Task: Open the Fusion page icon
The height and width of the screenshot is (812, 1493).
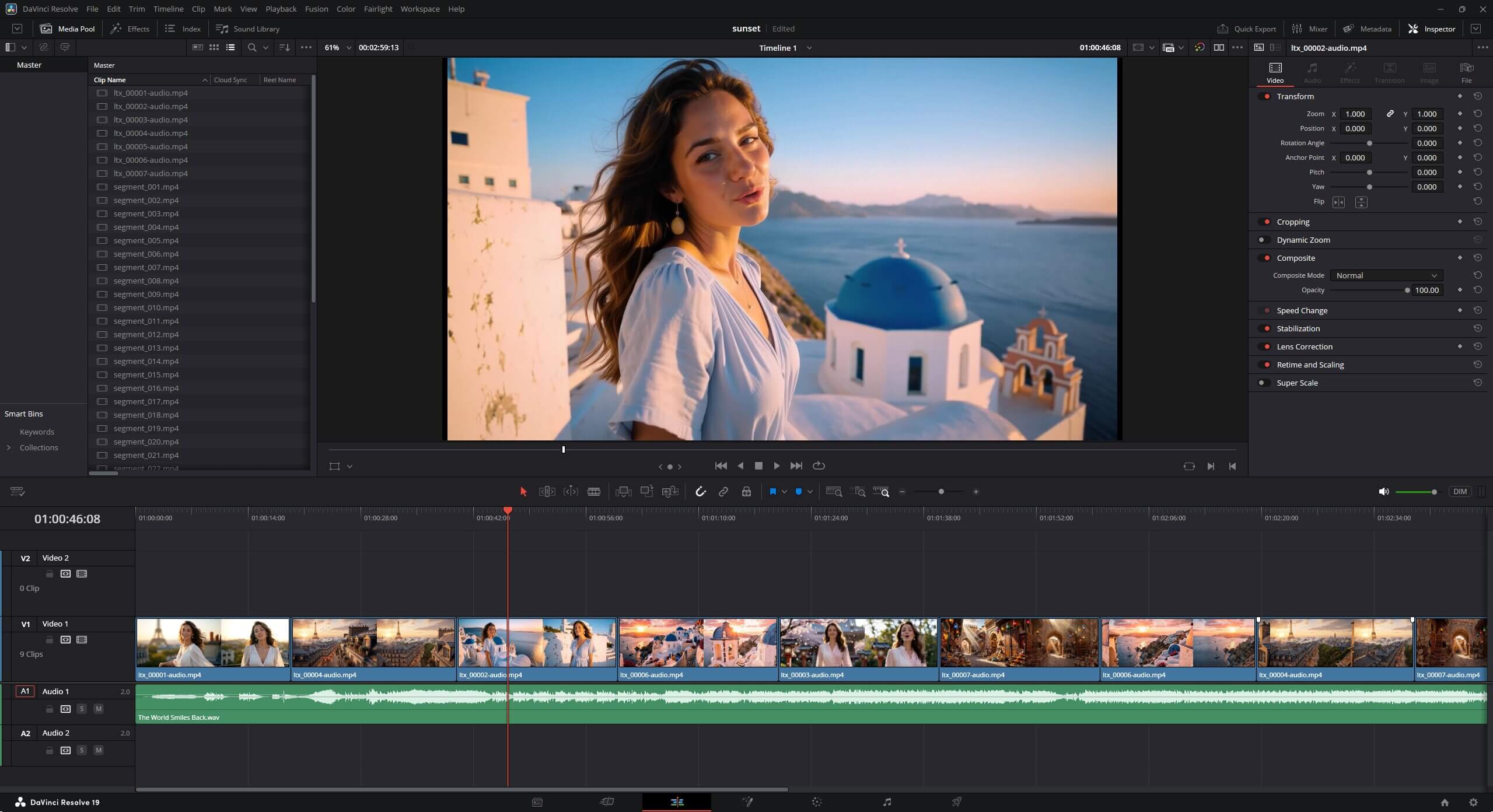Action: click(x=747, y=802)
